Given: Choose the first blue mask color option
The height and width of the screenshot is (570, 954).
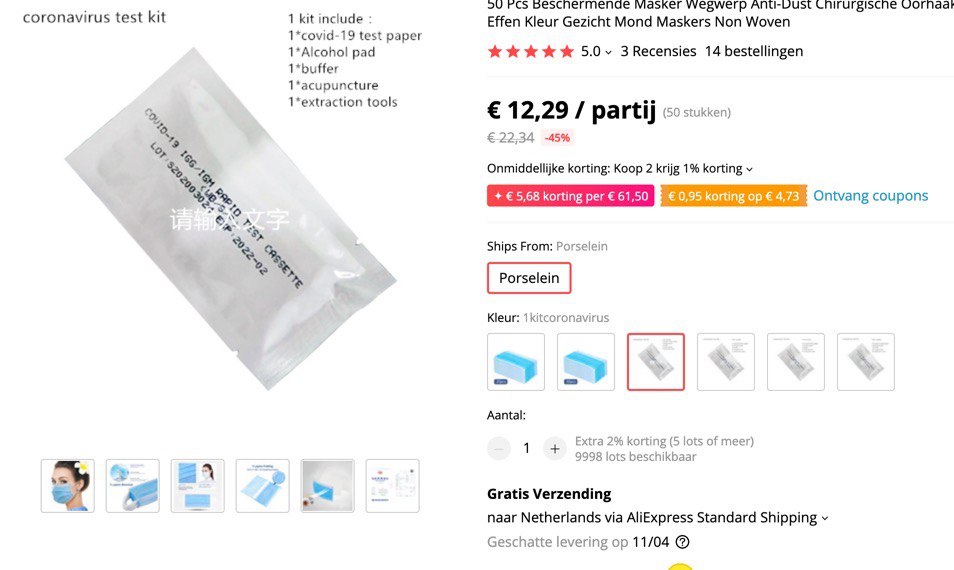Looking at the screenshot, I should (x=516, y=361).
